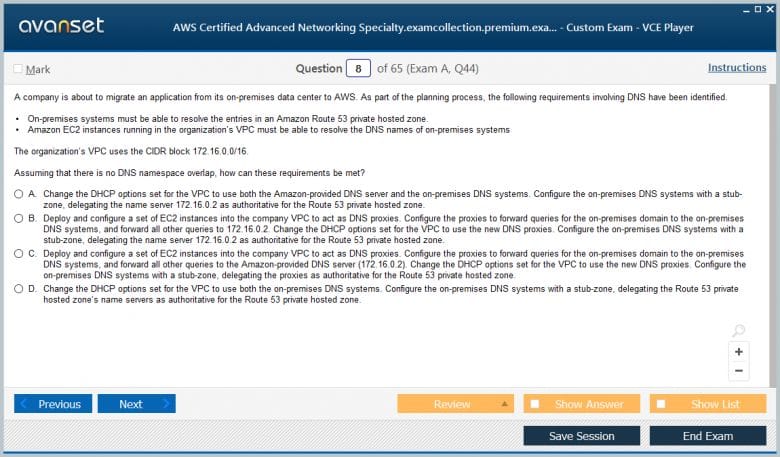780x457 pixels.
Task: Click the left arrow on Previous
Action: coord(25,404)
